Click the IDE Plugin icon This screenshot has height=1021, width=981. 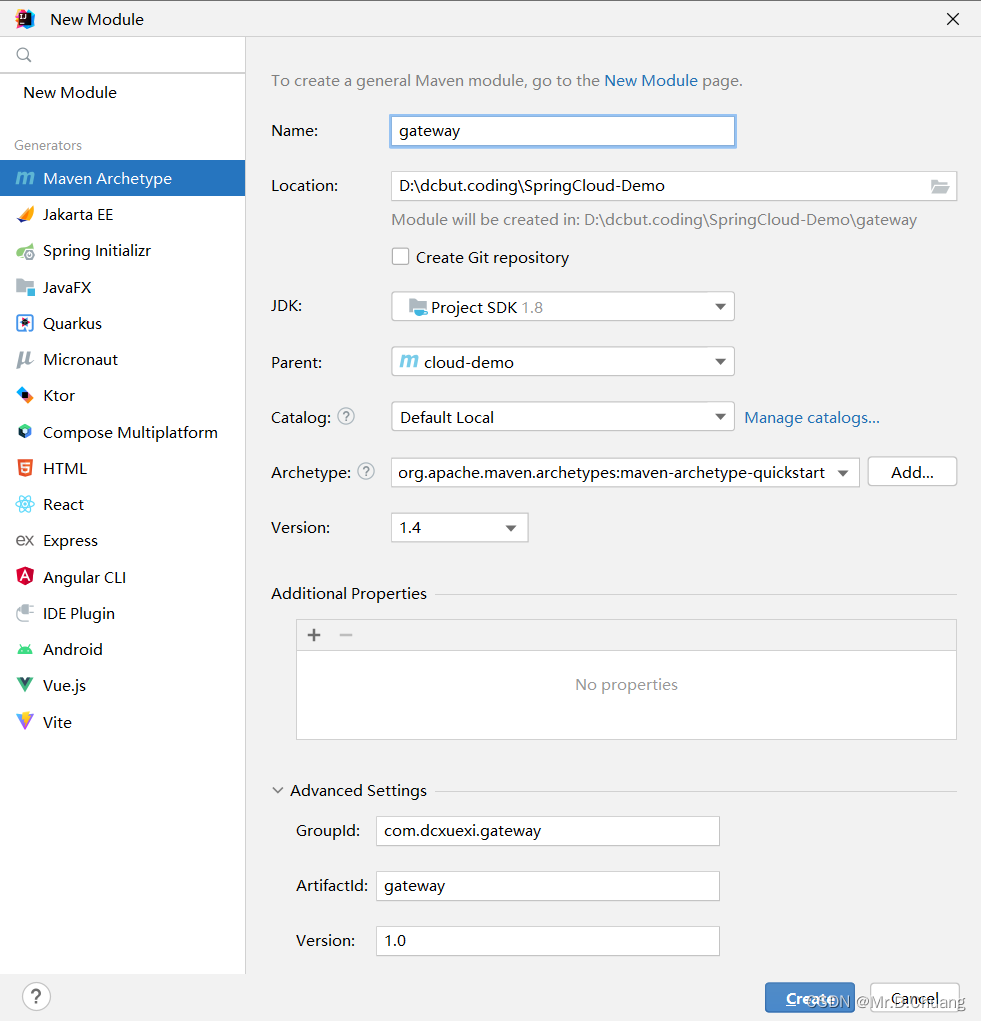click(25, 613)
